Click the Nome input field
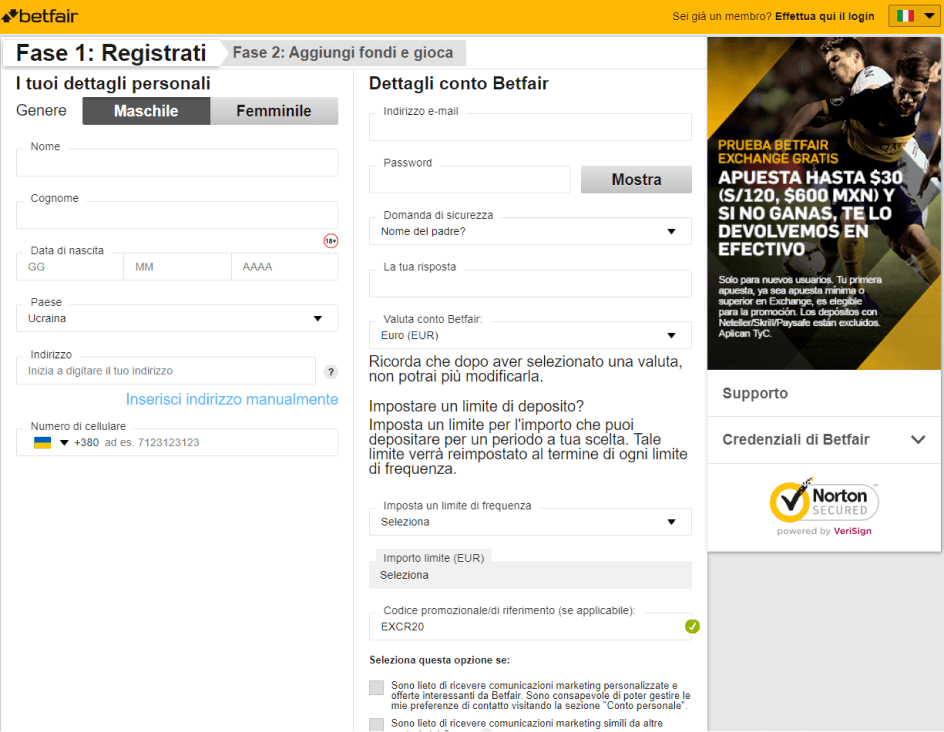 coord(177,163)
